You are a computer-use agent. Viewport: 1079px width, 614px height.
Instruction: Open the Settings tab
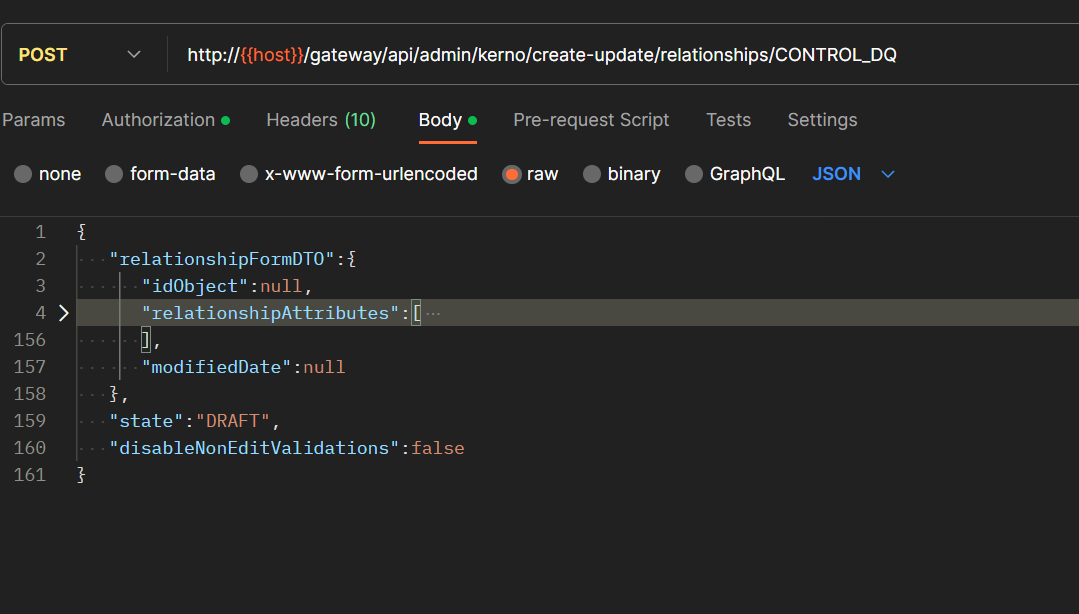822,120
